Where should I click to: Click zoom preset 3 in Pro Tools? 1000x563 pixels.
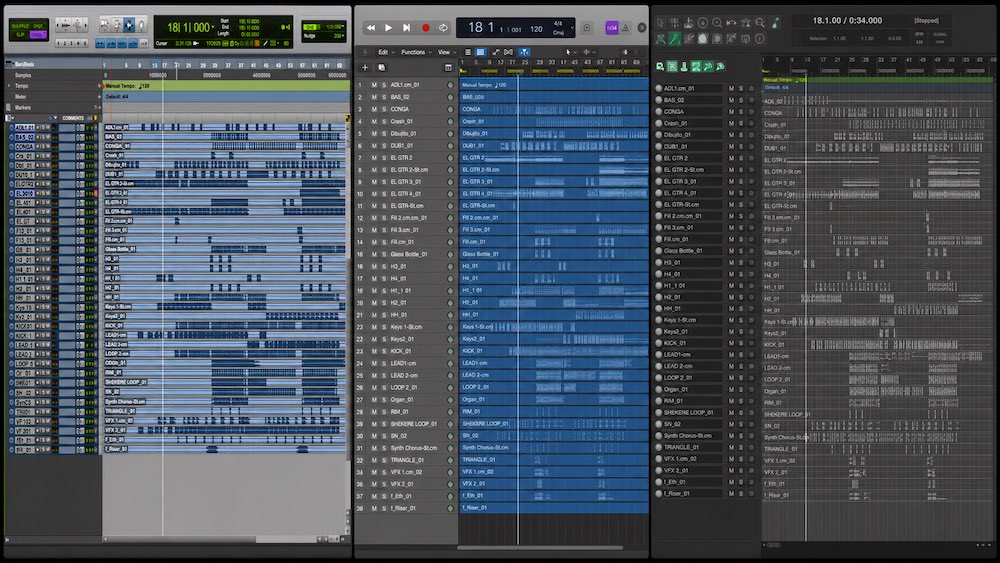71,43
